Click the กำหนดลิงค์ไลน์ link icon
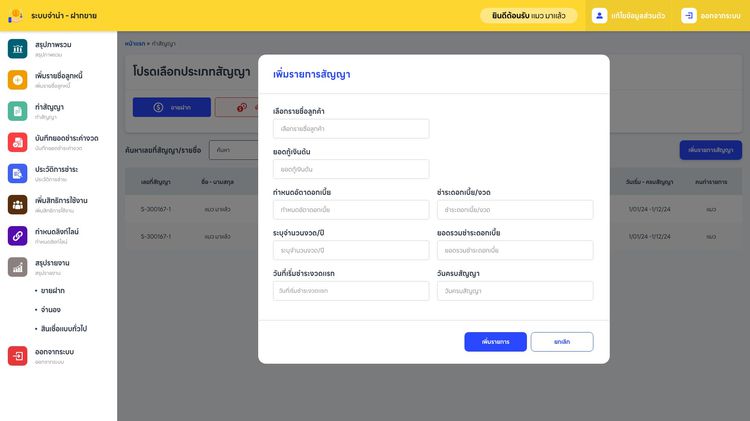The width and height of the screenshot is (750, 421). pos(17,235)
